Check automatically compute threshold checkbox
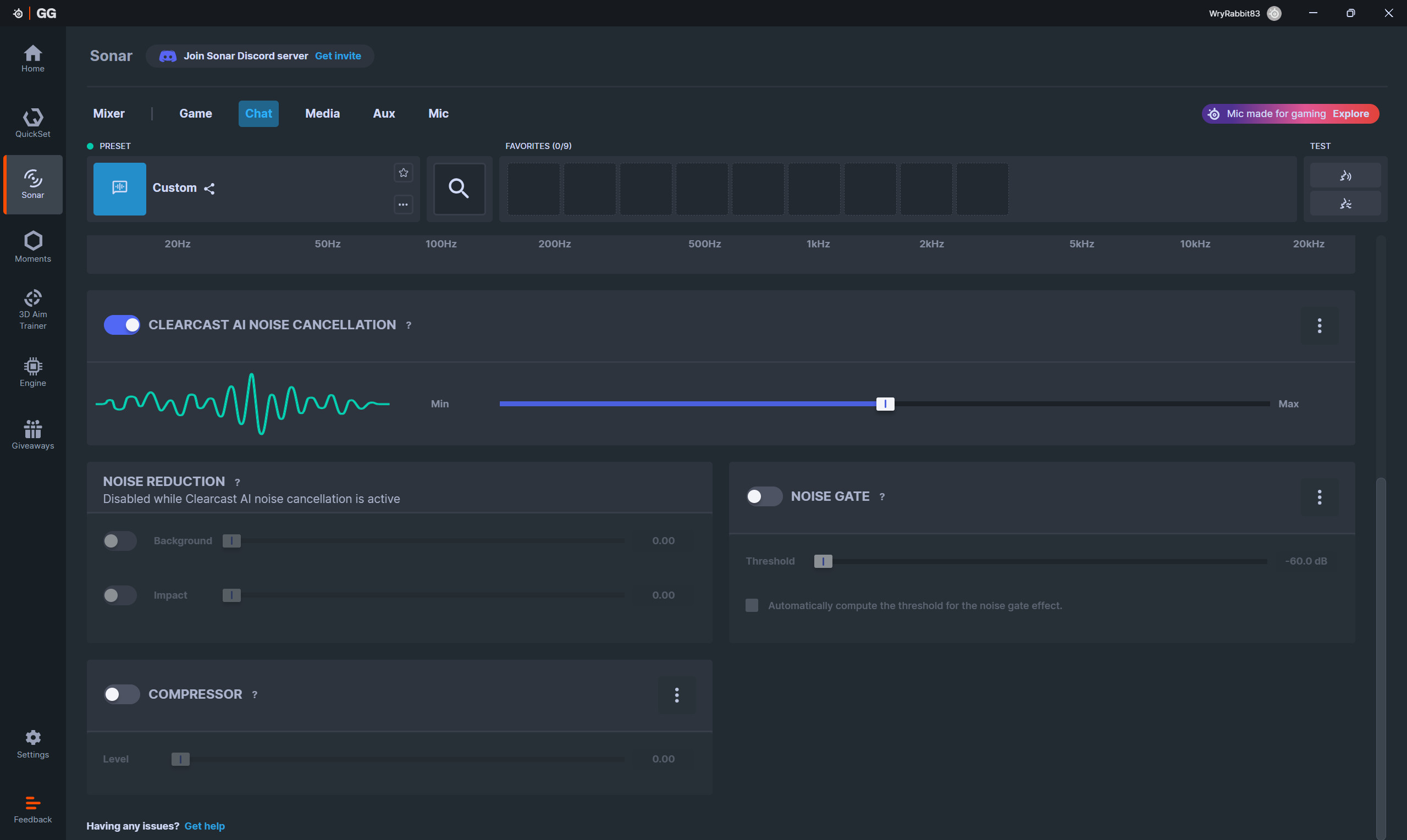The height and width of the screenshot is (840, 1407). (x=752, y=606)
